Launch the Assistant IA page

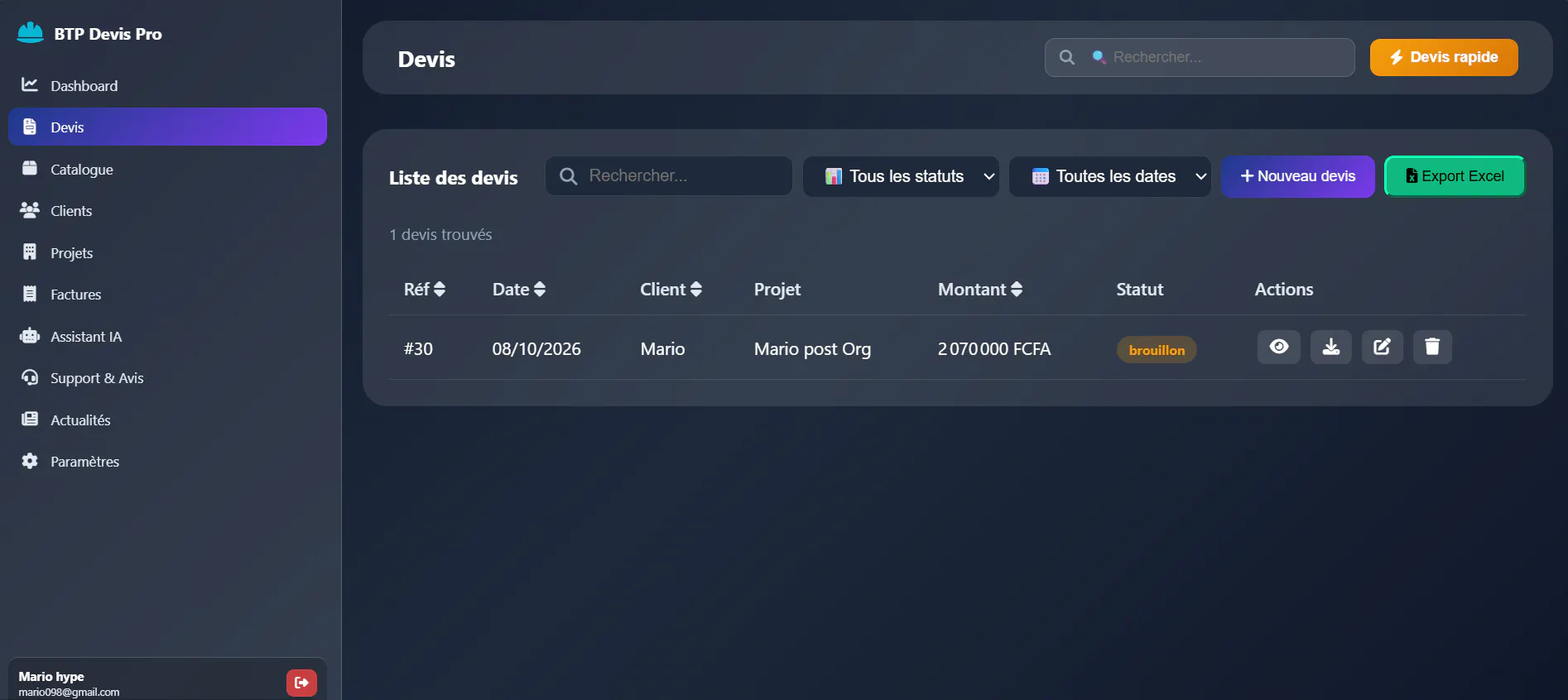pos(167,336)
